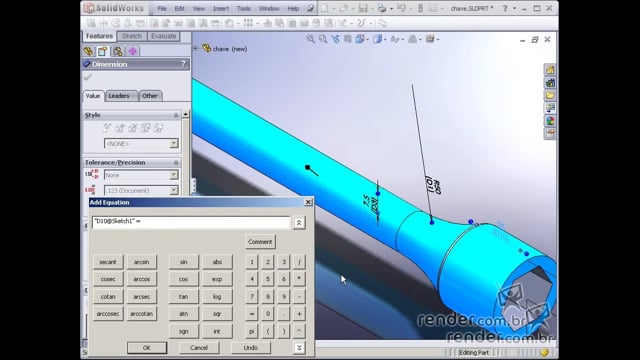Click the Previous View icon
Viewport: 640px width, 360px height.
click(335, 39)
